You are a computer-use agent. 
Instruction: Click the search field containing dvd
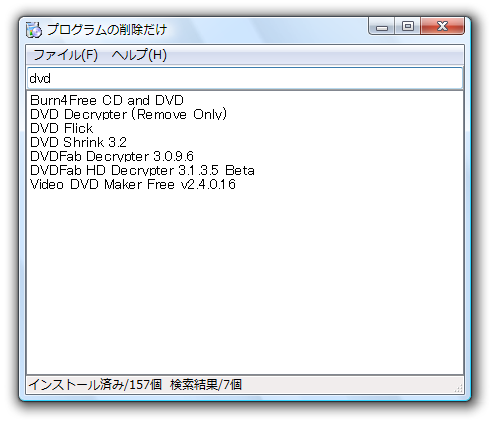point(245,78)
